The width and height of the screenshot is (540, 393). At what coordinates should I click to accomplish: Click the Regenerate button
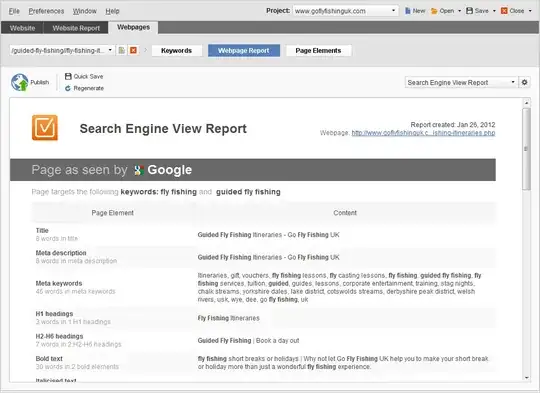pos(85,88)
